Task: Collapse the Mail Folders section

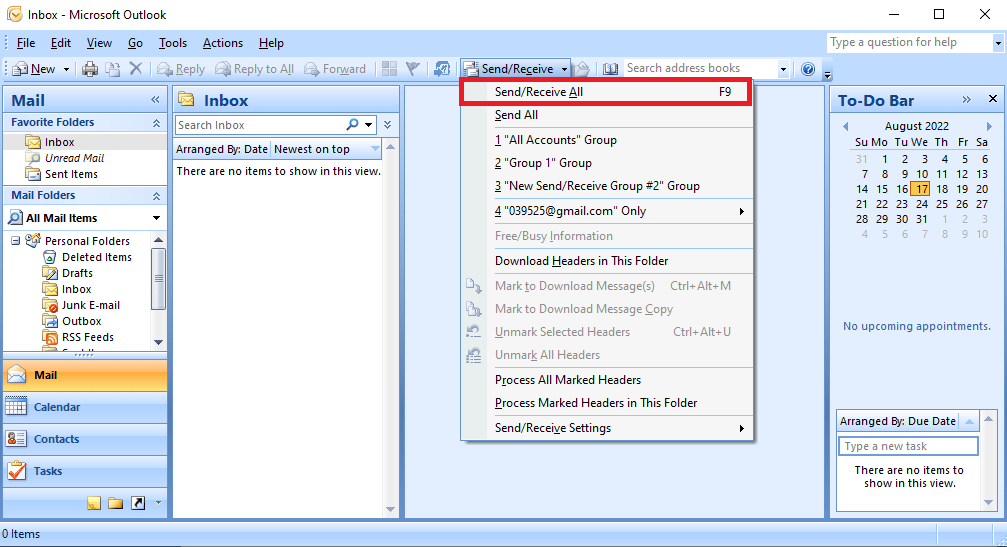Action: coord(156,196)
